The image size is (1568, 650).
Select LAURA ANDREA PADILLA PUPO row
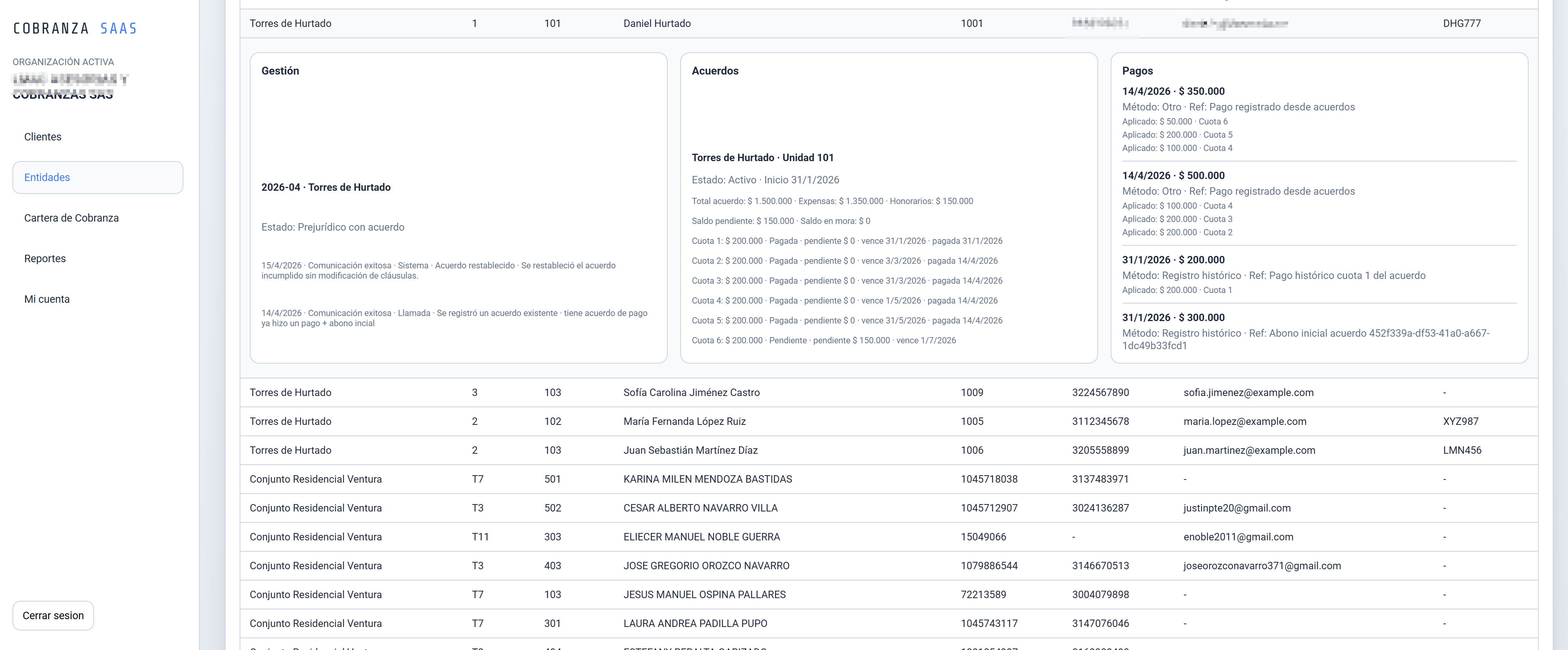[x=889, y=623]
